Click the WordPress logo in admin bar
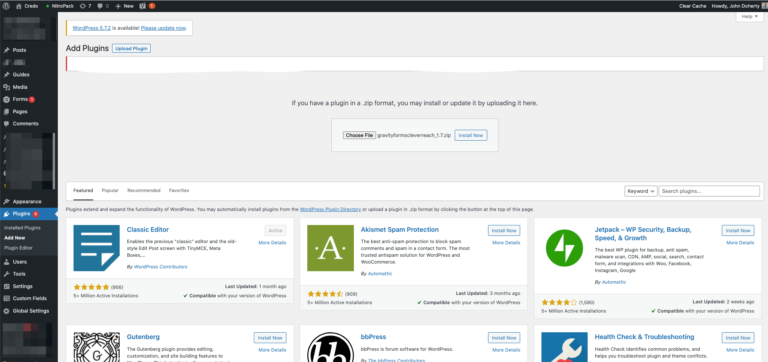768x362 pixels. point(6,6)
